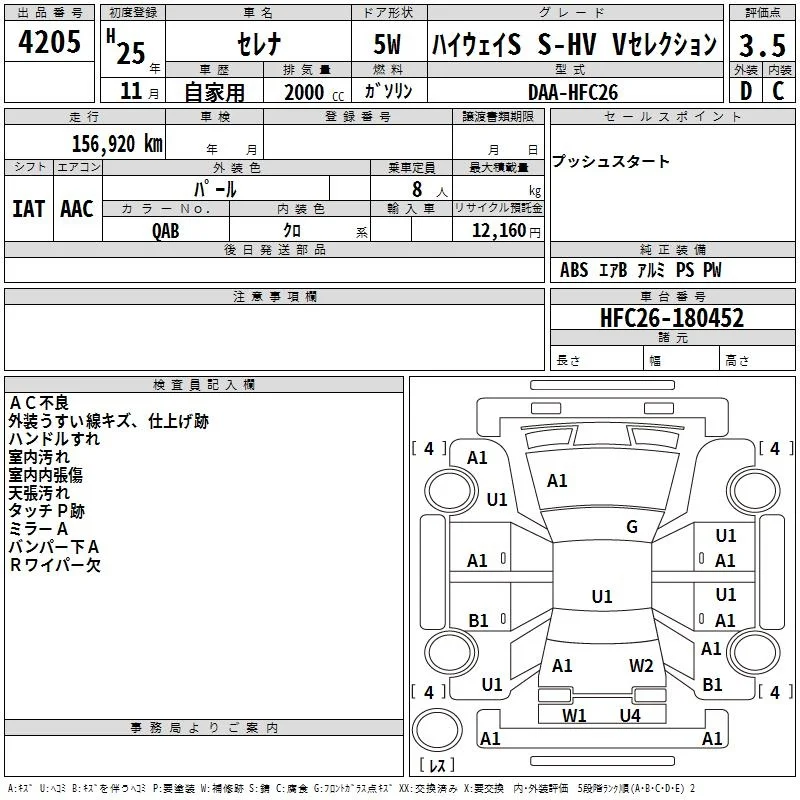Screen dimensions: 800x800
Task: Select inspector note AC不良
Action: pos(39,403)
